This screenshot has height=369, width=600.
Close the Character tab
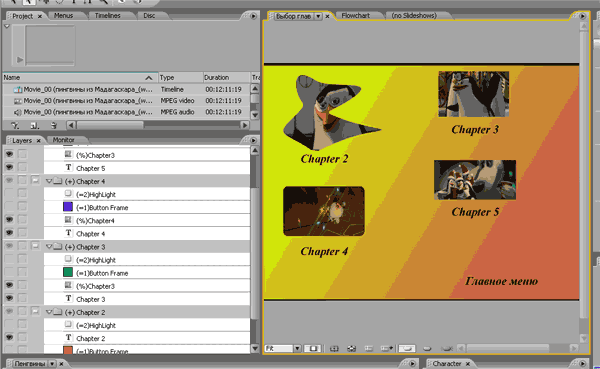coord(468,364)
